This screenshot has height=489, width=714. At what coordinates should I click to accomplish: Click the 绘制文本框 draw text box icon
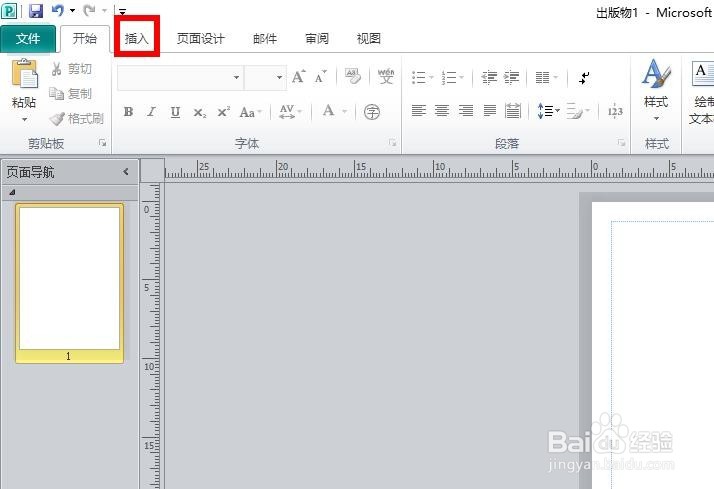[702, 74]
